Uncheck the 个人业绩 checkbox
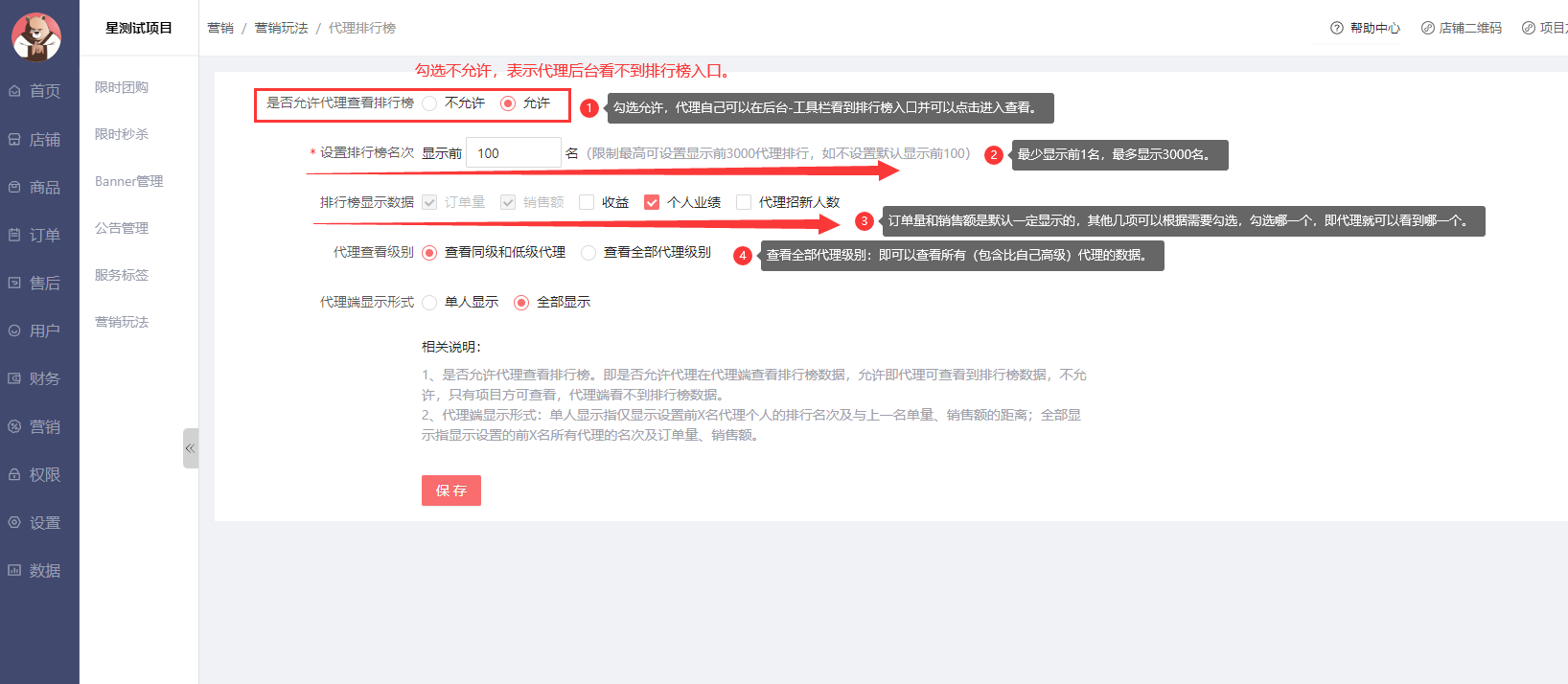The height and width of the screenshot is (684, 1568). coord(652,202)
